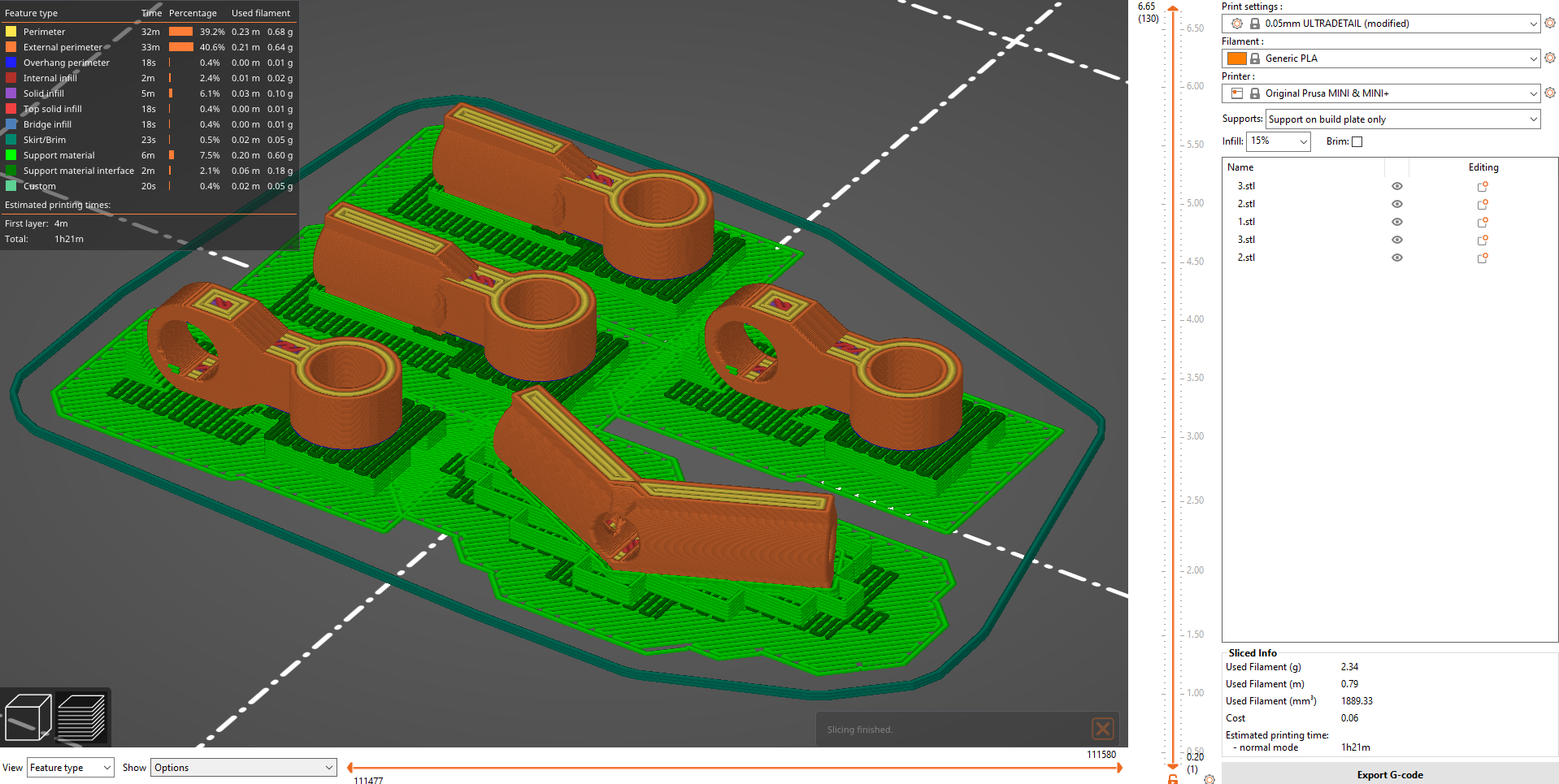Screen dimensions: 1559x784
Task: Open Printer settings via its right-hand cog
Action: pyautogui.click(x=1550, y=93)
